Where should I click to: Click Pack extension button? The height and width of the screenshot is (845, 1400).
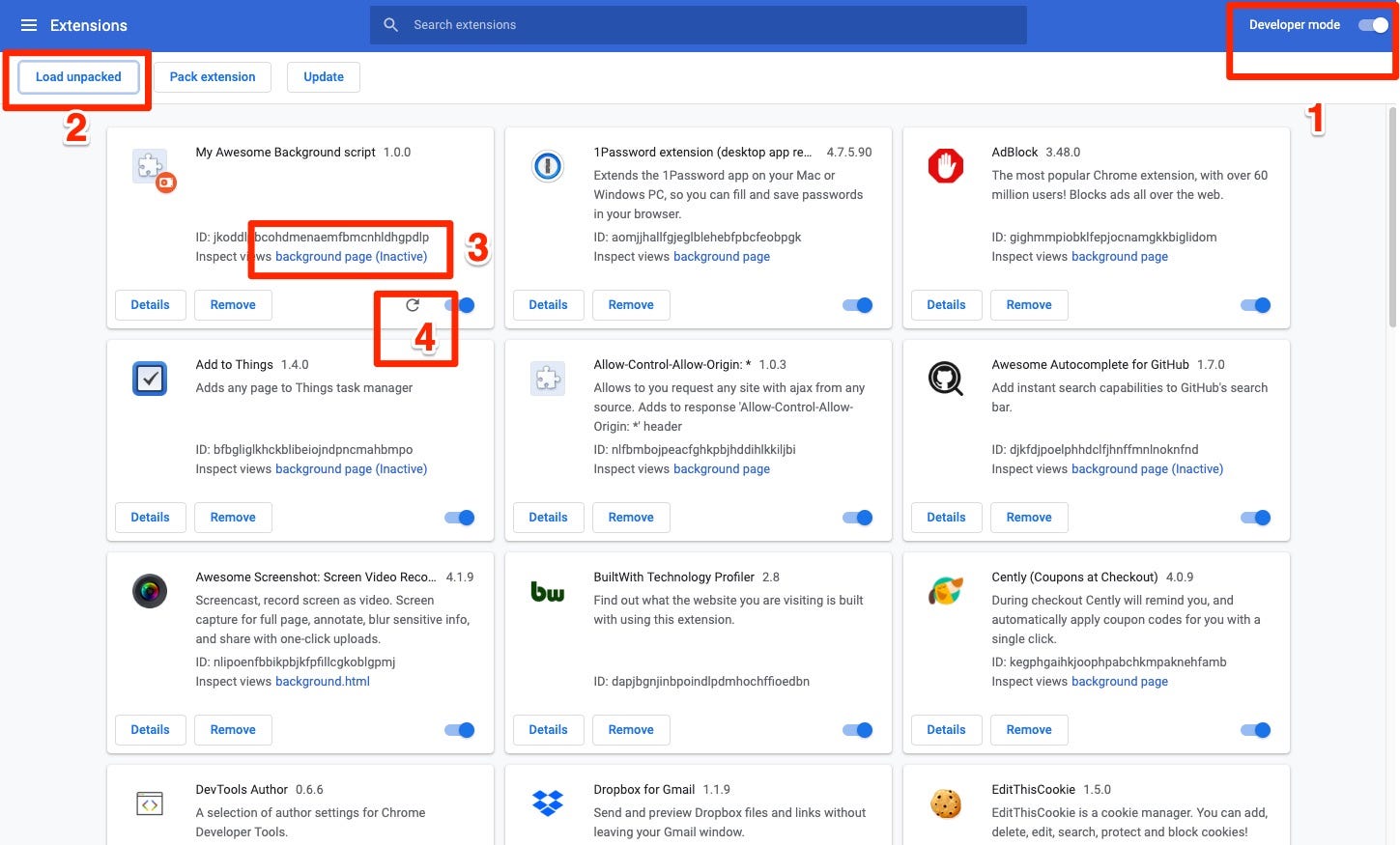coord(213,77)
